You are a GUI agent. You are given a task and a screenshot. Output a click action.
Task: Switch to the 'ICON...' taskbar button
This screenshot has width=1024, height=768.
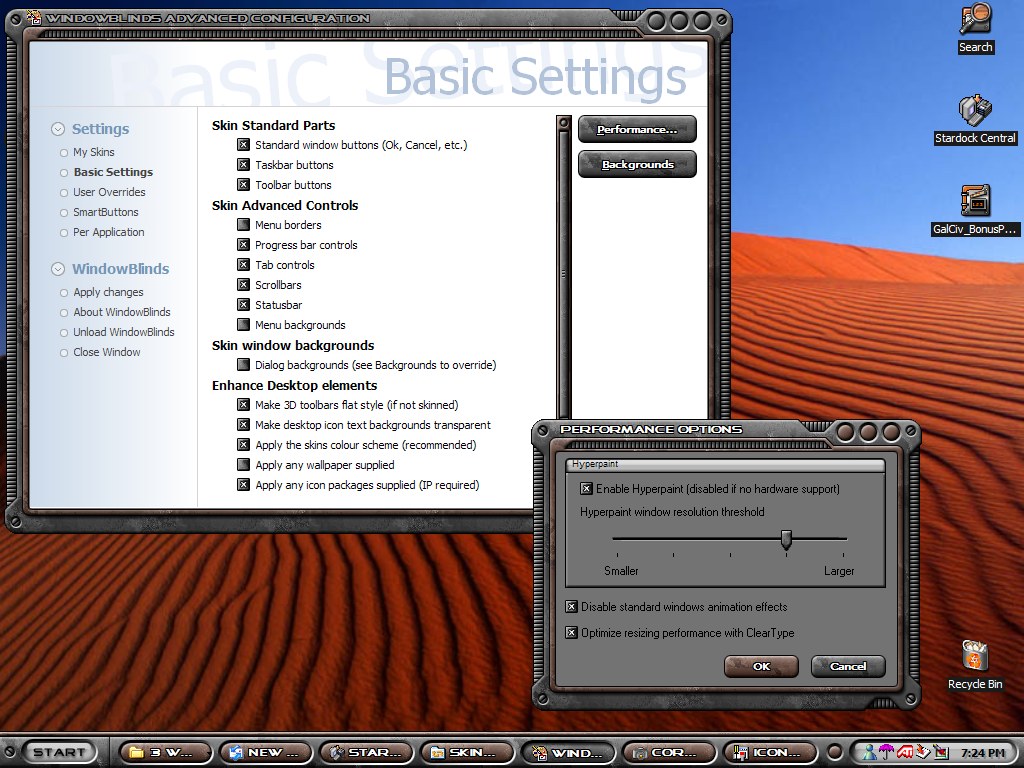tap(770, 752)
